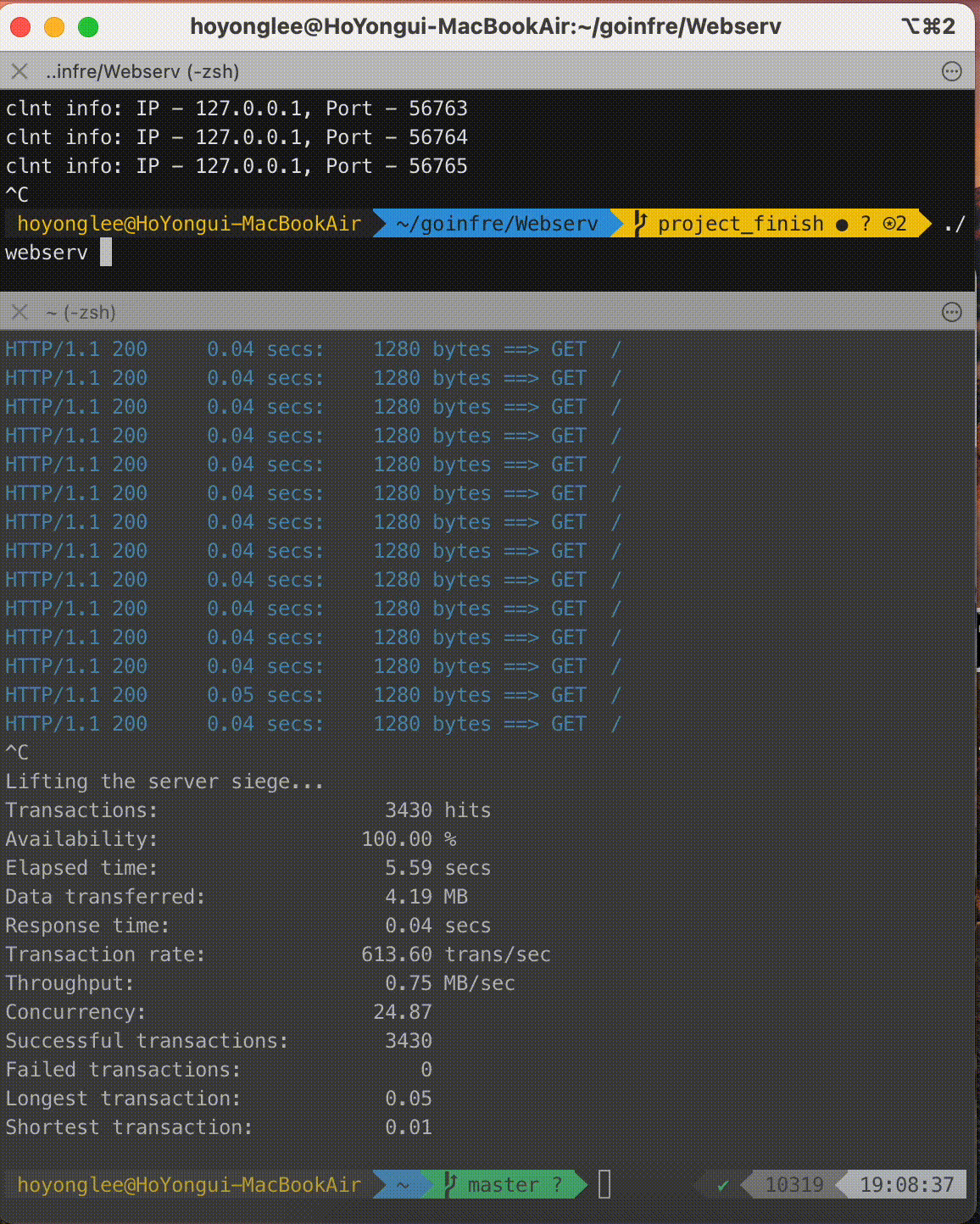Image resolution: width=980 pixels, height=1224 pixels.
Task: Close the ~ (-zsh) pane with its X icon
Action: 19,312
